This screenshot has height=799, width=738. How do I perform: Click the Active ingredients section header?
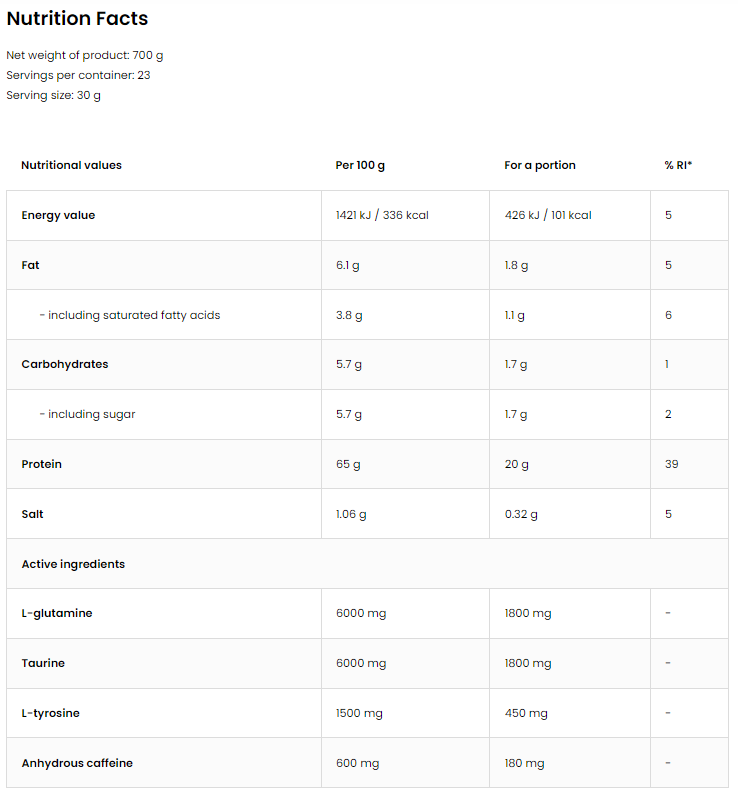[73, 564]
